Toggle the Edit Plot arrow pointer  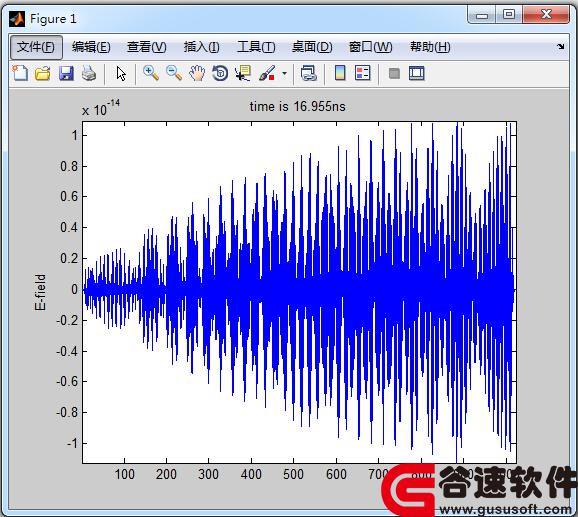pos(121,73)
